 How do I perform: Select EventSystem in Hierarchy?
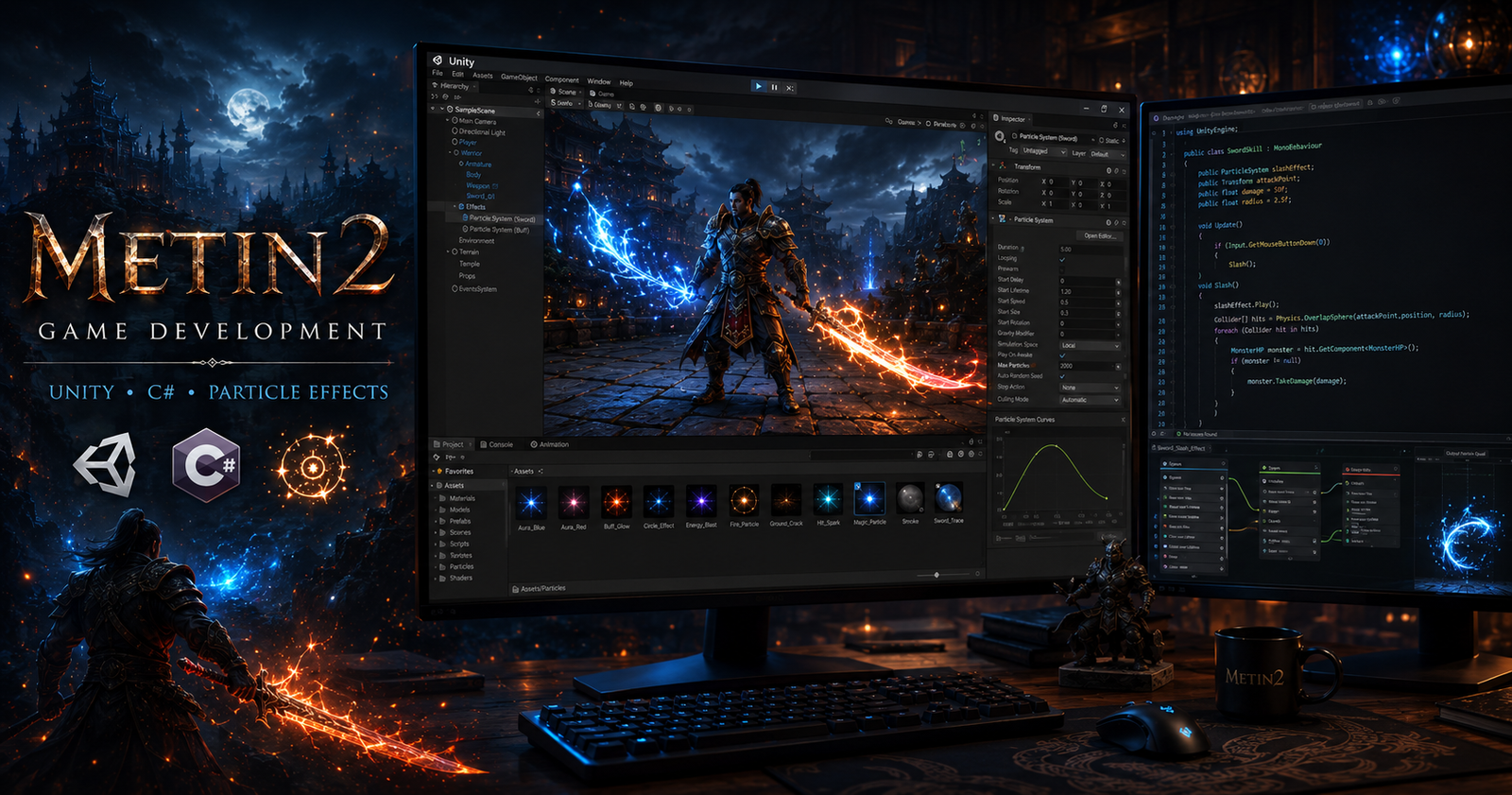click(474, 289)
